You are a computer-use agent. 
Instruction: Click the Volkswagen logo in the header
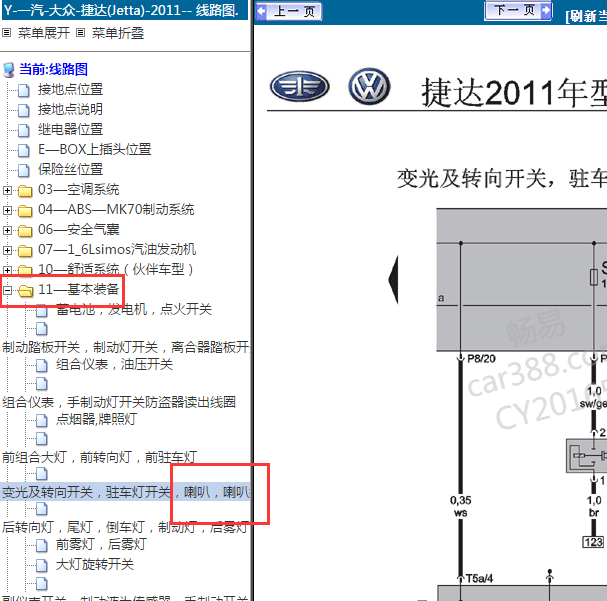point(369,86)
